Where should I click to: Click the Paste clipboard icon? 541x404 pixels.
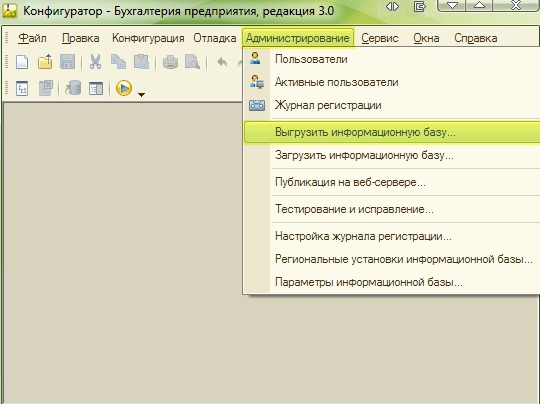(141, 62)
